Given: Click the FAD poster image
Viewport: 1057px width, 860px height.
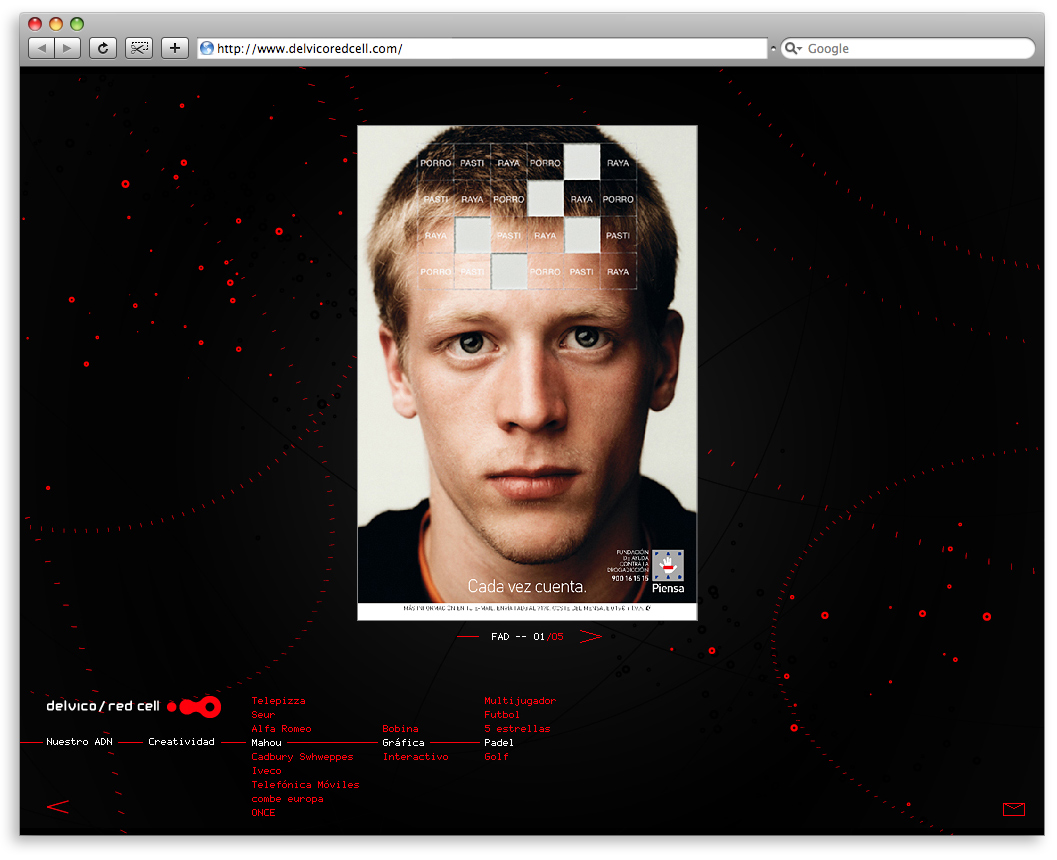Looking at the screenshot, I should pyautogui.click(x=527, y=372).
